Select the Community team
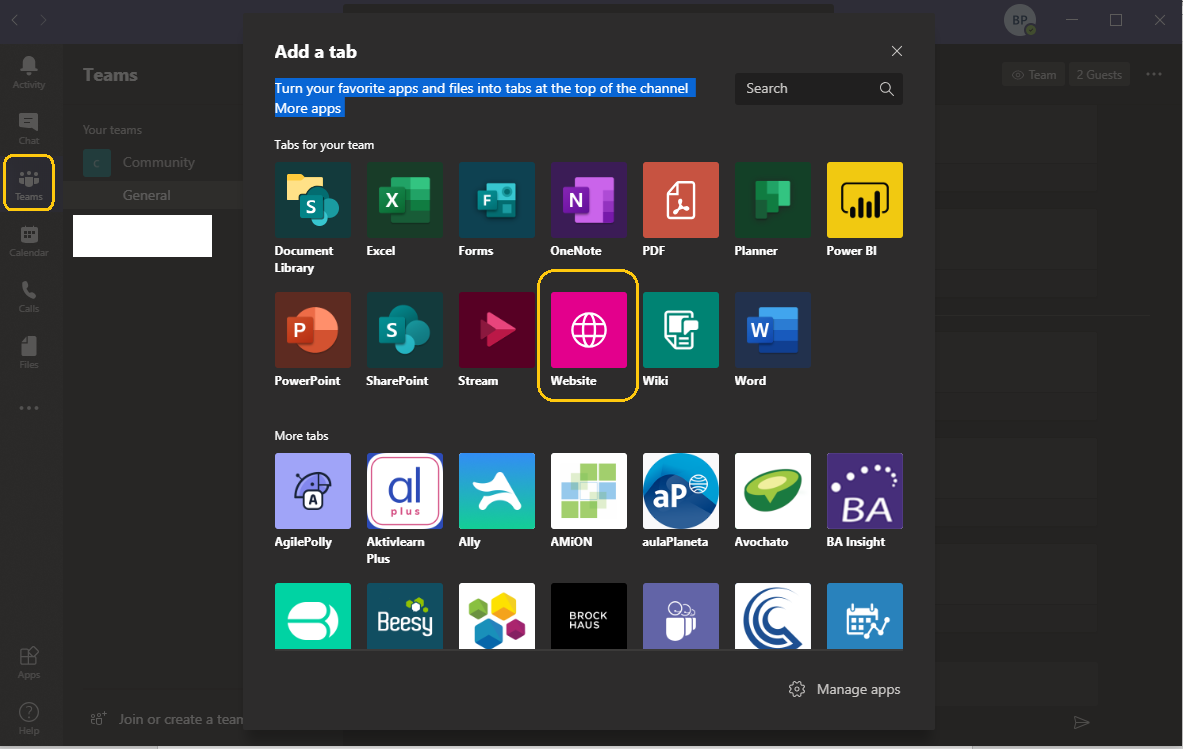Image resolution: width=1183 pixels, height=749 pixels. [x=154, y=162]
